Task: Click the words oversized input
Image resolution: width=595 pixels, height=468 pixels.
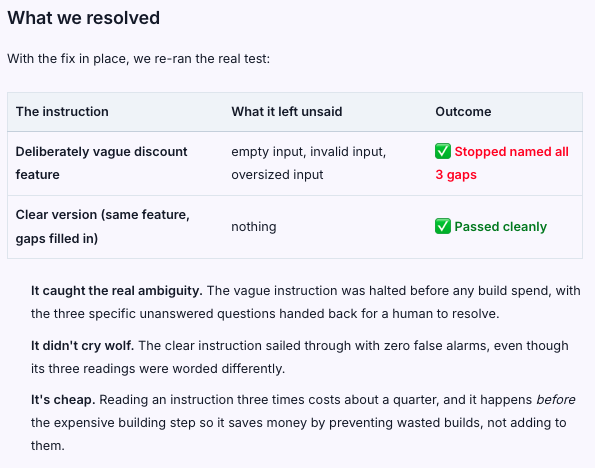Action: [x=277, y=175]
